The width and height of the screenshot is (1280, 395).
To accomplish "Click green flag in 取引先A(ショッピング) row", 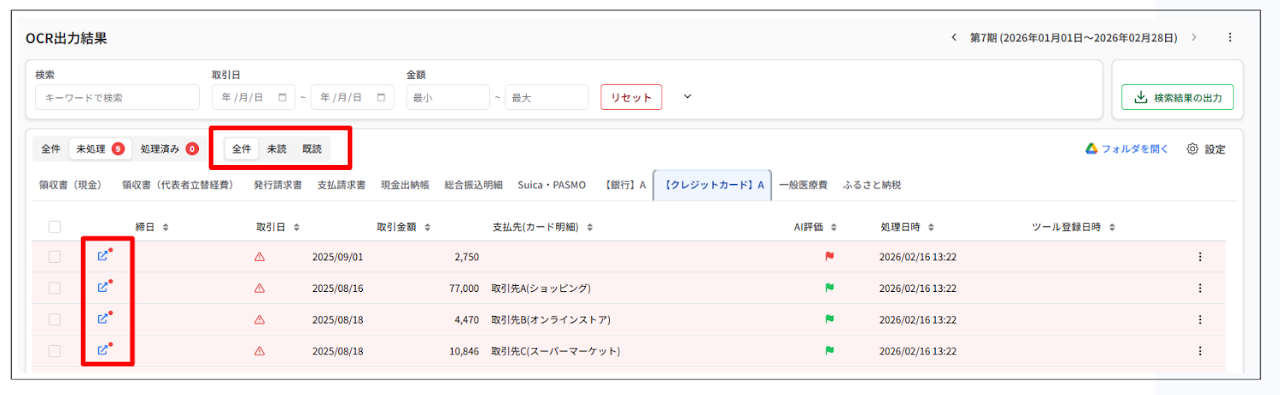I will (x=829, y=288).
